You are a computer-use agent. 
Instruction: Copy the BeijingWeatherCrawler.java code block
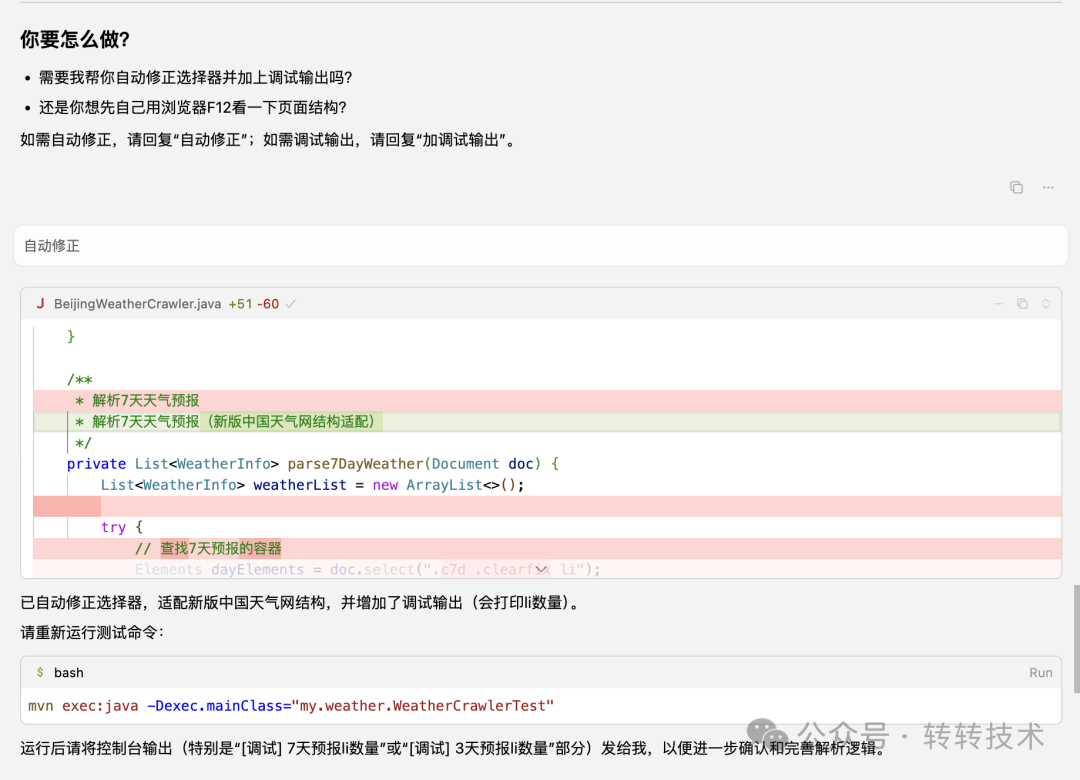1022,304
